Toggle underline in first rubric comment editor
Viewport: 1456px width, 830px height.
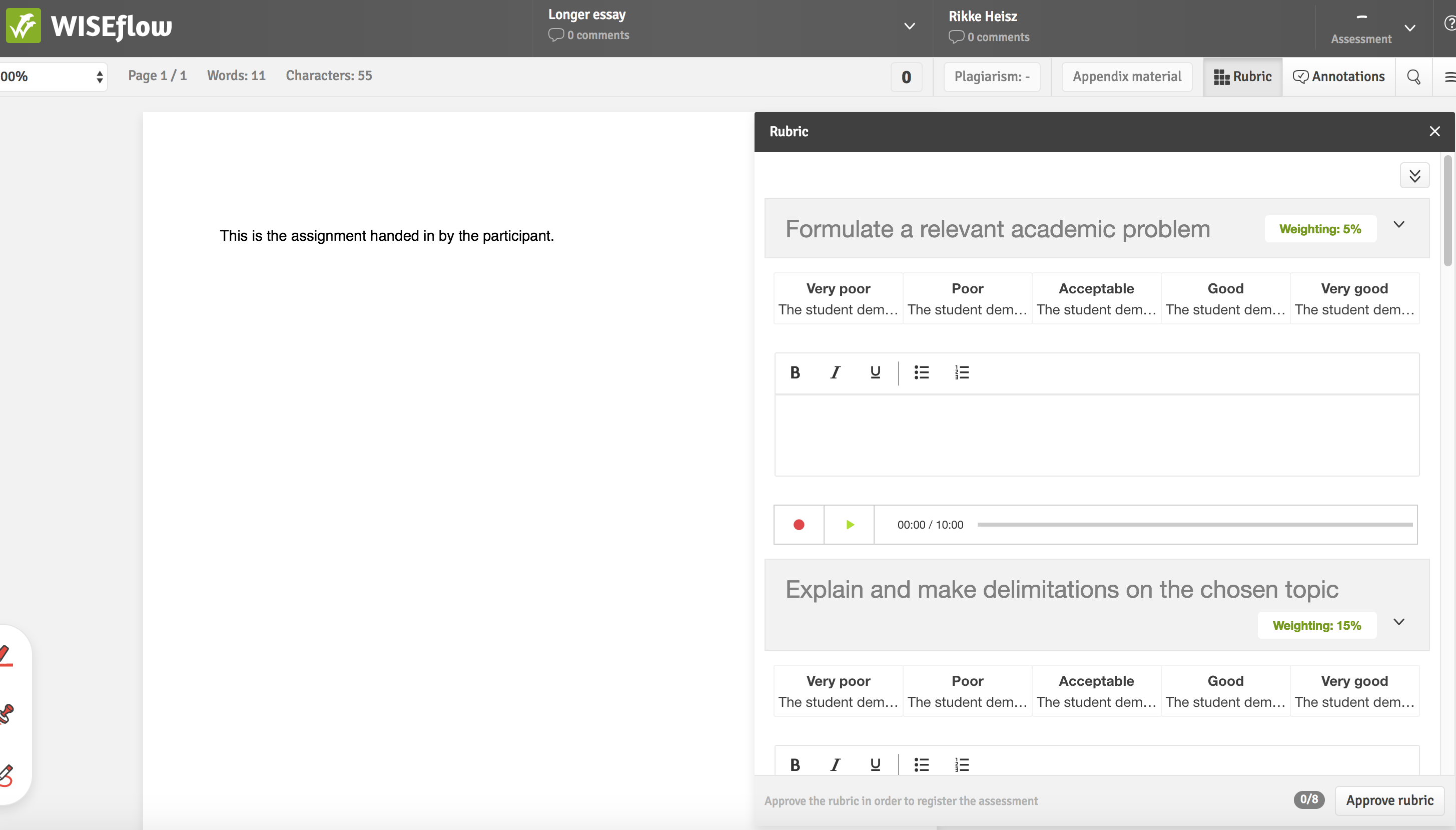tap(875, 373)
